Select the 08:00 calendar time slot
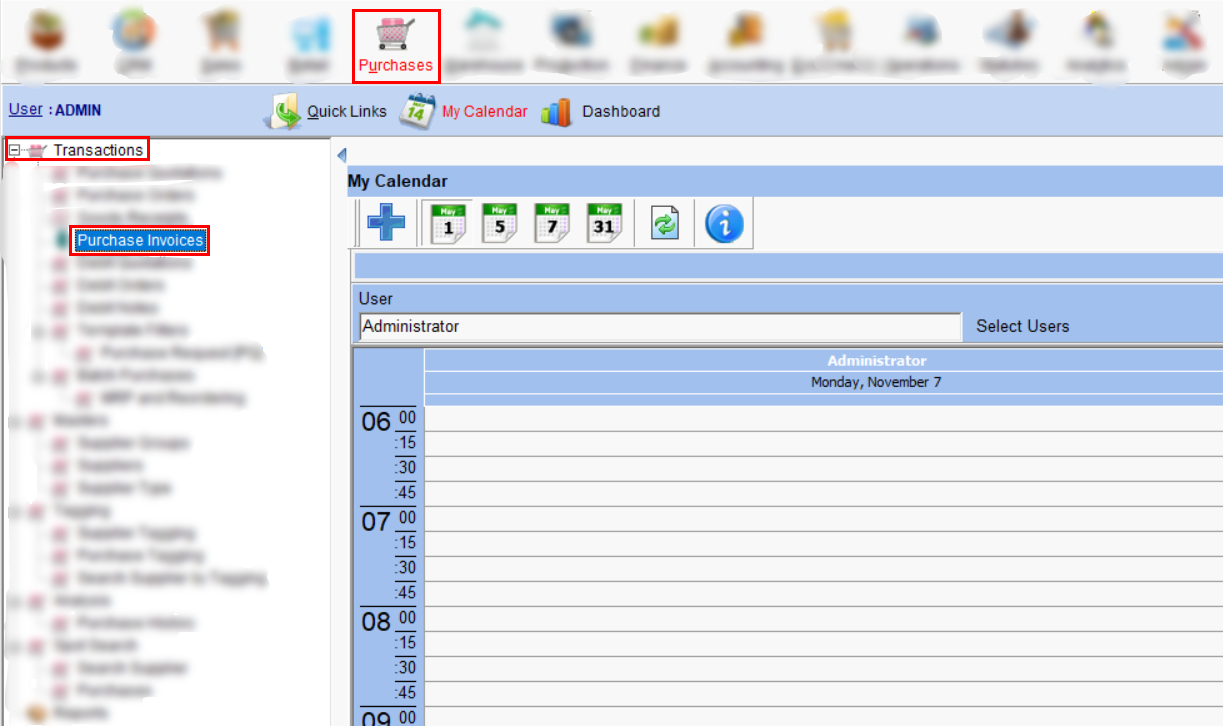The height and width of the screenshot is (726, 1223). pos(820,618)
